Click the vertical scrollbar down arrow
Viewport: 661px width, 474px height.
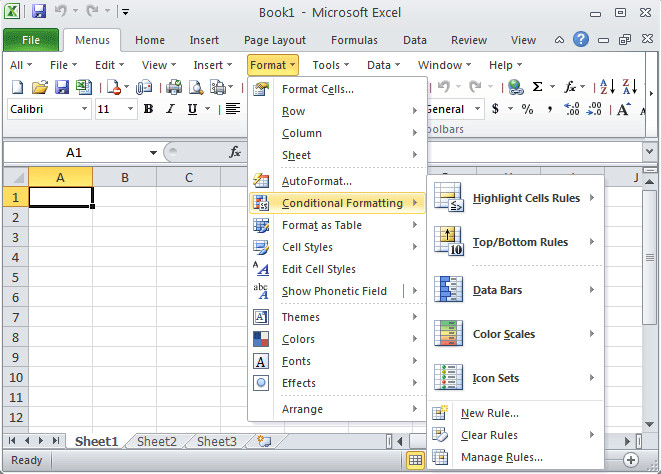(x=650, y=424)
